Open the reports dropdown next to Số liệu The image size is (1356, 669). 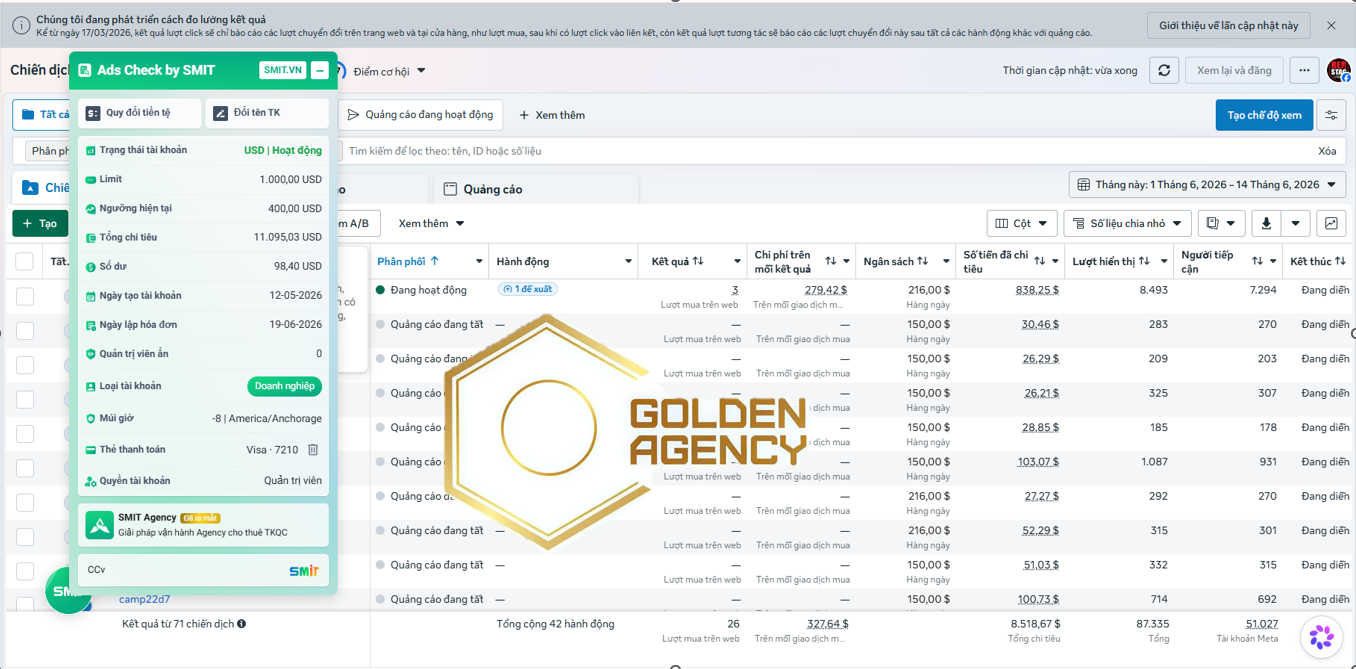pos(1221,223)
